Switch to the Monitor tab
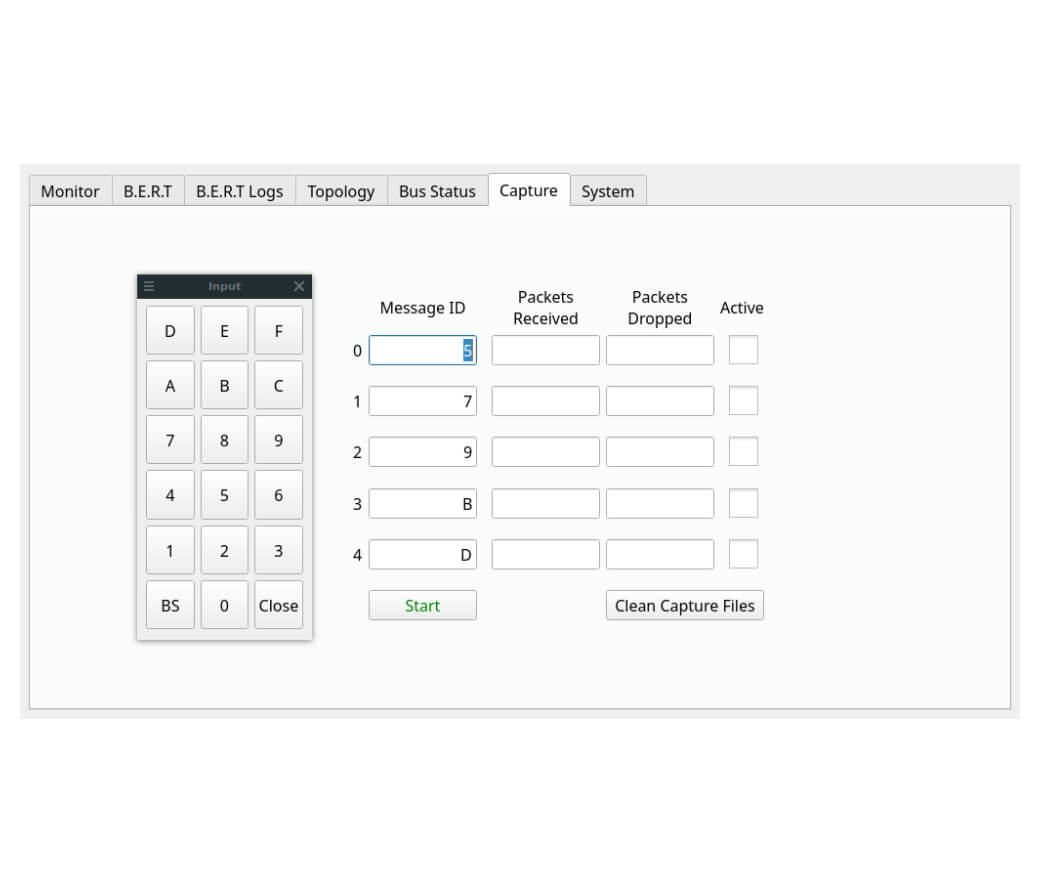Screen dimensions: 1040x880 [70, 191]
